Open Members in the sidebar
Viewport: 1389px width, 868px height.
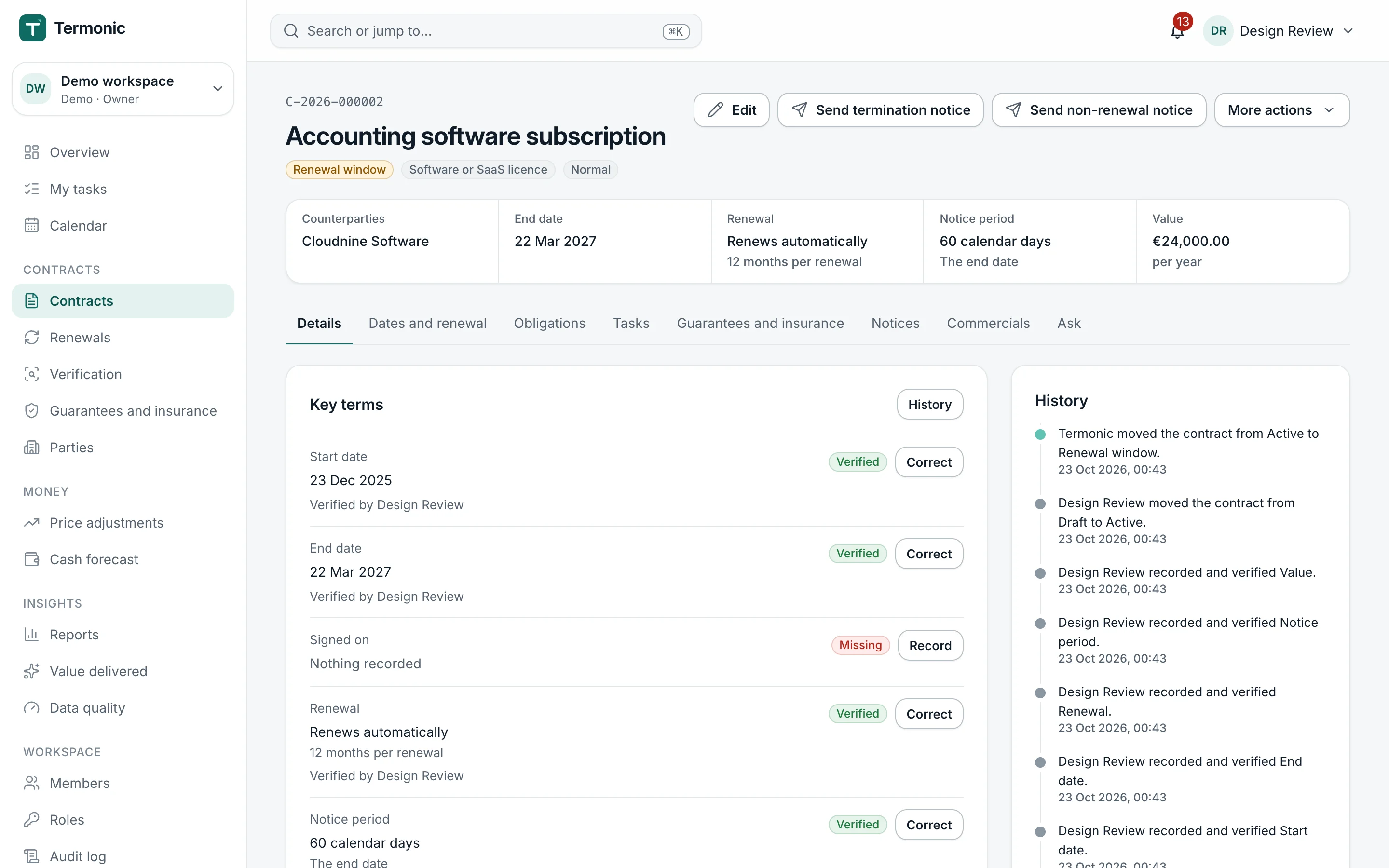click(x=123, y=784)
